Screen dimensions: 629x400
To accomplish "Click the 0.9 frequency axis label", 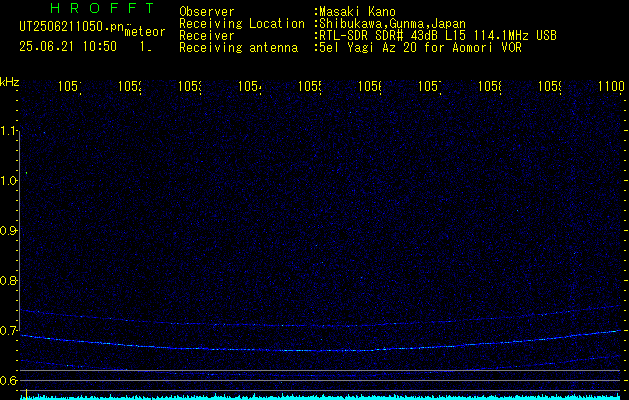I will [x=9, y=231].
